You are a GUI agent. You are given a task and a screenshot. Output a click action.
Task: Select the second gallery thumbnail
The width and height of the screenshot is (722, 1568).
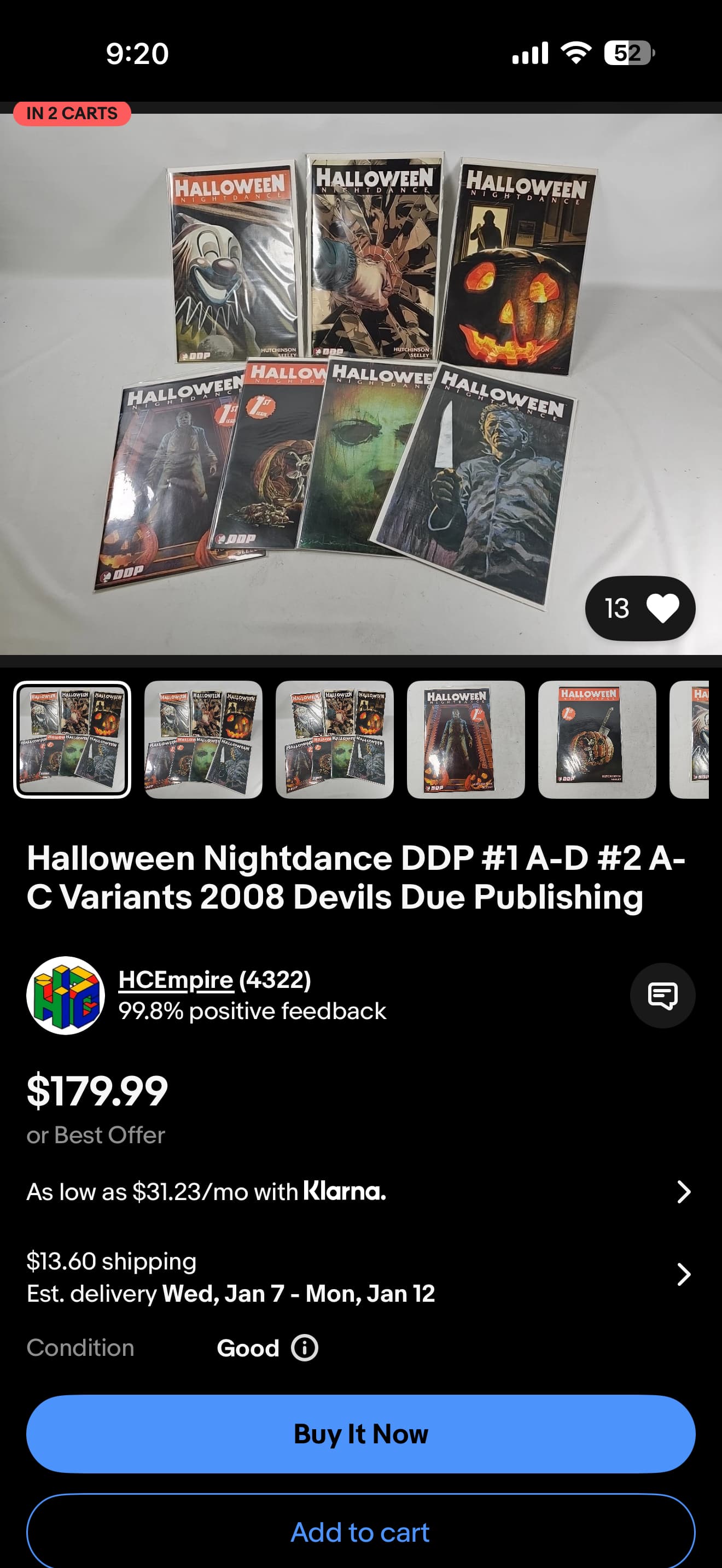tap(203, 740)
